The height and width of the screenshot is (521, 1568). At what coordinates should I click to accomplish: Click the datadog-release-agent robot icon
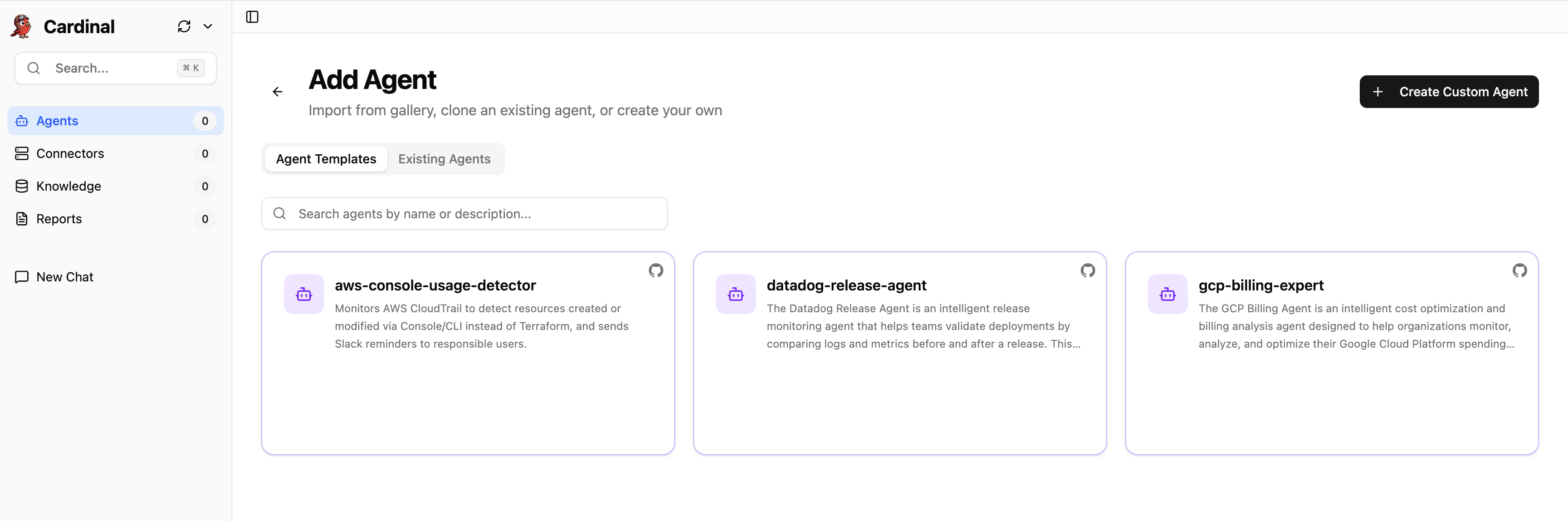point(735,295)
